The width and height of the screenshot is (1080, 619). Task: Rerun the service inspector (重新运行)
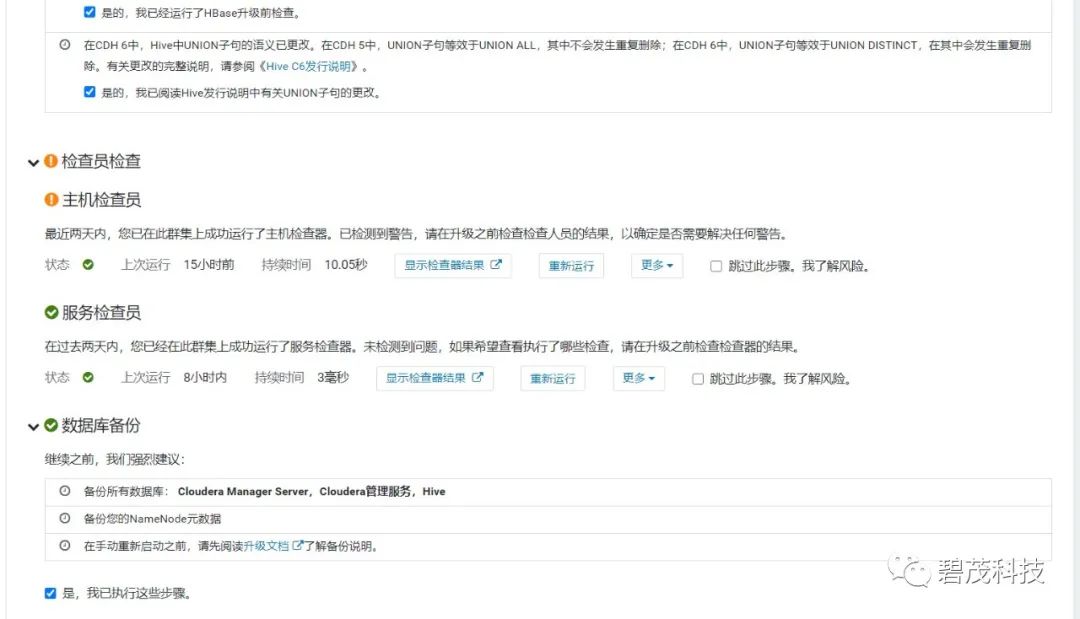[552, 379]
